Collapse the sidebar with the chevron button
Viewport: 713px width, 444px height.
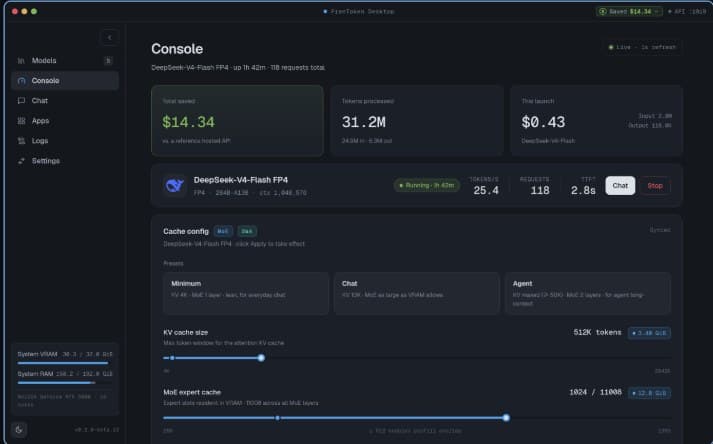110,37
